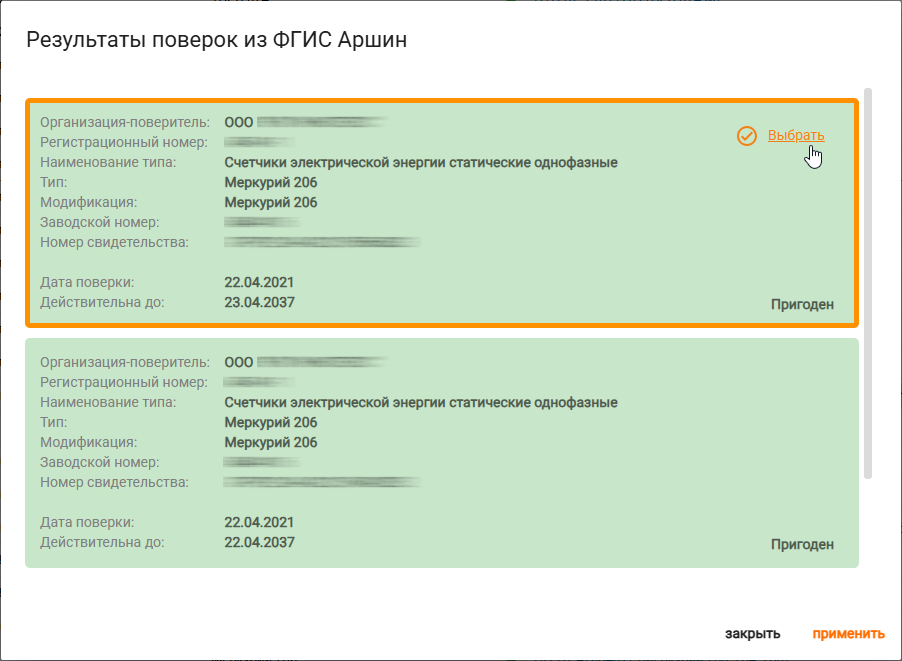Select the result card valid until 23.04.2037
Viewport: 902px width, 661px height.
[442, 213]
